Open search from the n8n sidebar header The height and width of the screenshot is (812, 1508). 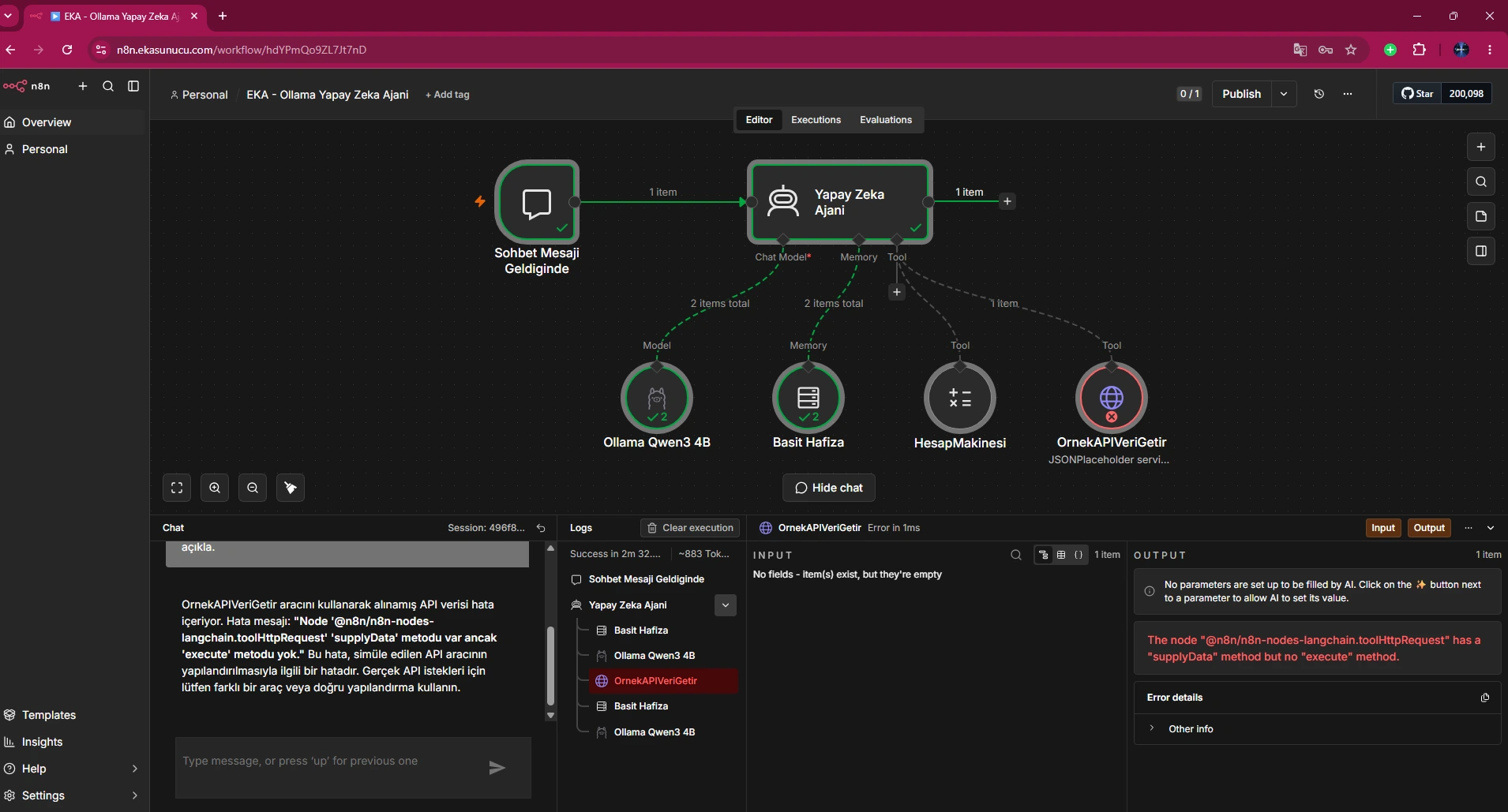pyautogui.click(x=108, y=86)
